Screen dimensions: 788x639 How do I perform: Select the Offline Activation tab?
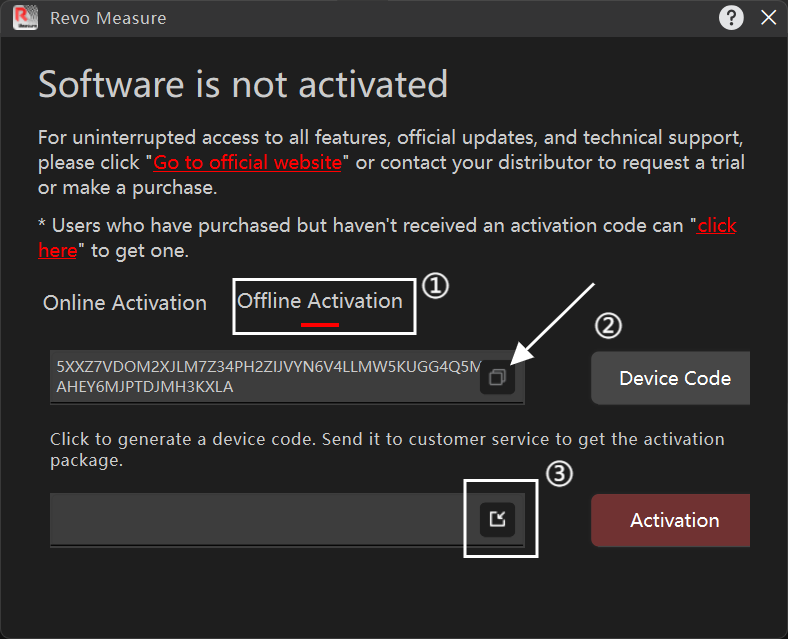(x=320, y=301)
